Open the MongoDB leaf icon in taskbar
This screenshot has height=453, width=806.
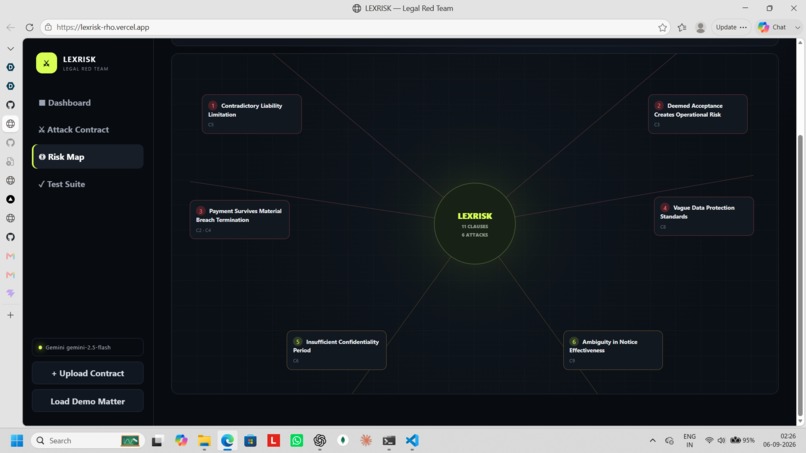(x=343, y=441)
